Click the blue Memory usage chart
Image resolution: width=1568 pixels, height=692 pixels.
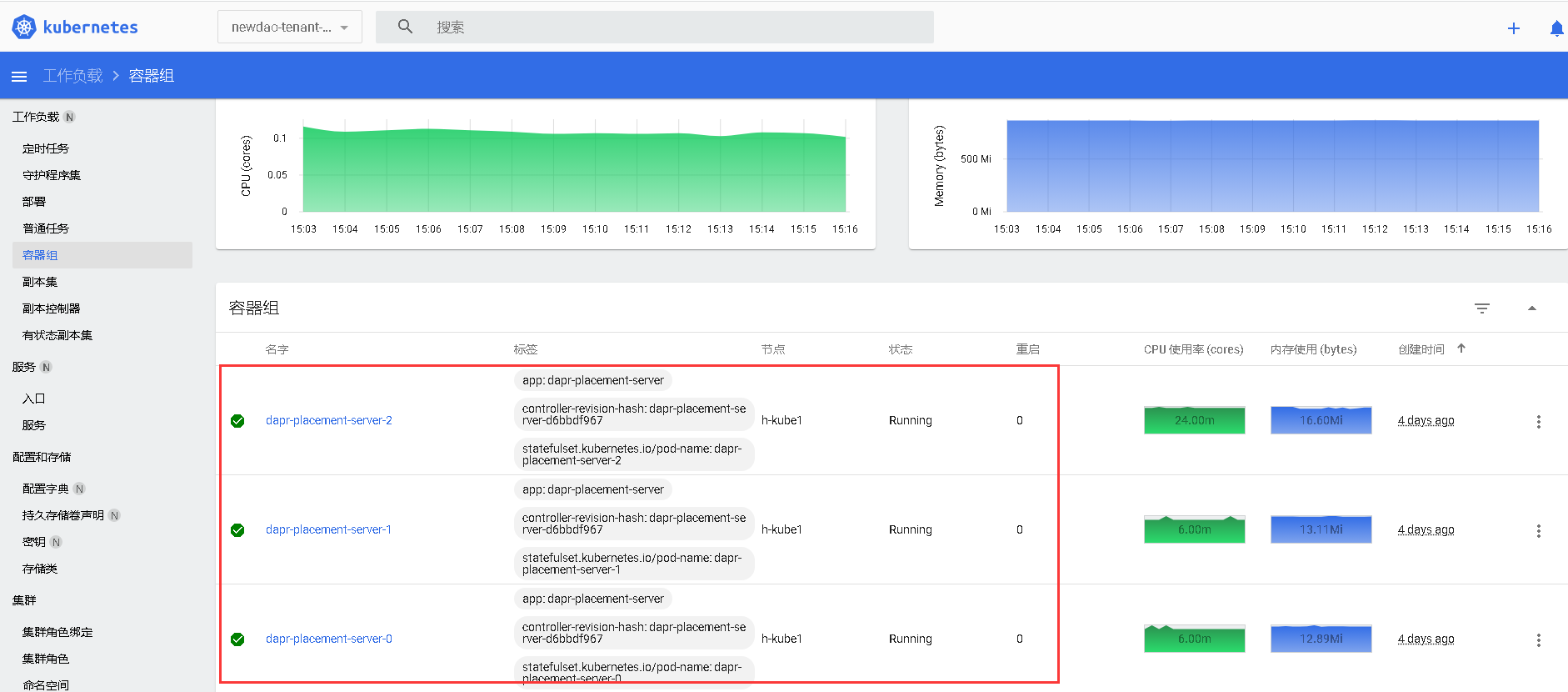pos(1273,166)
